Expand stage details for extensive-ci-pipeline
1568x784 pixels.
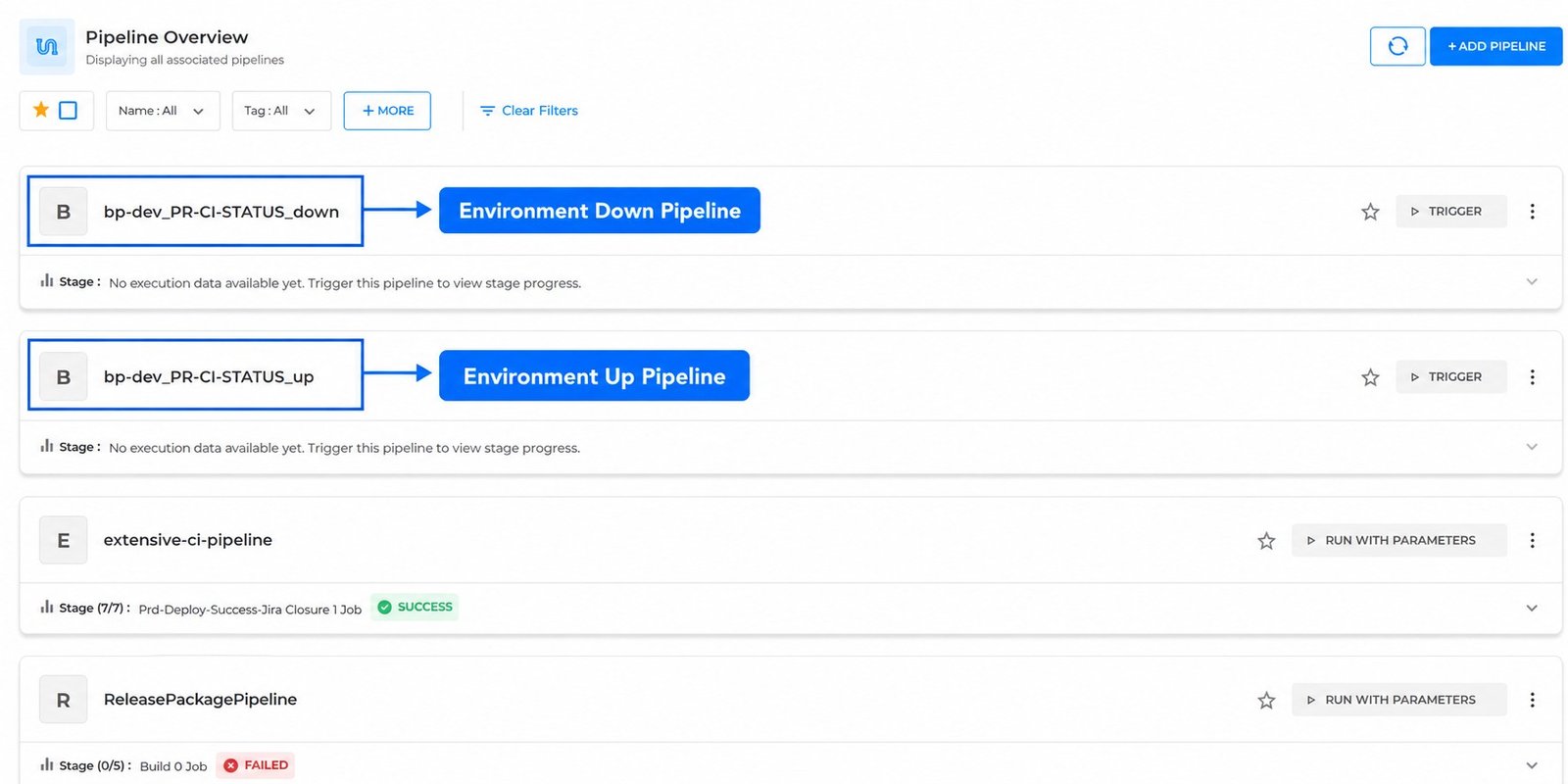[x=1532, y=609]
